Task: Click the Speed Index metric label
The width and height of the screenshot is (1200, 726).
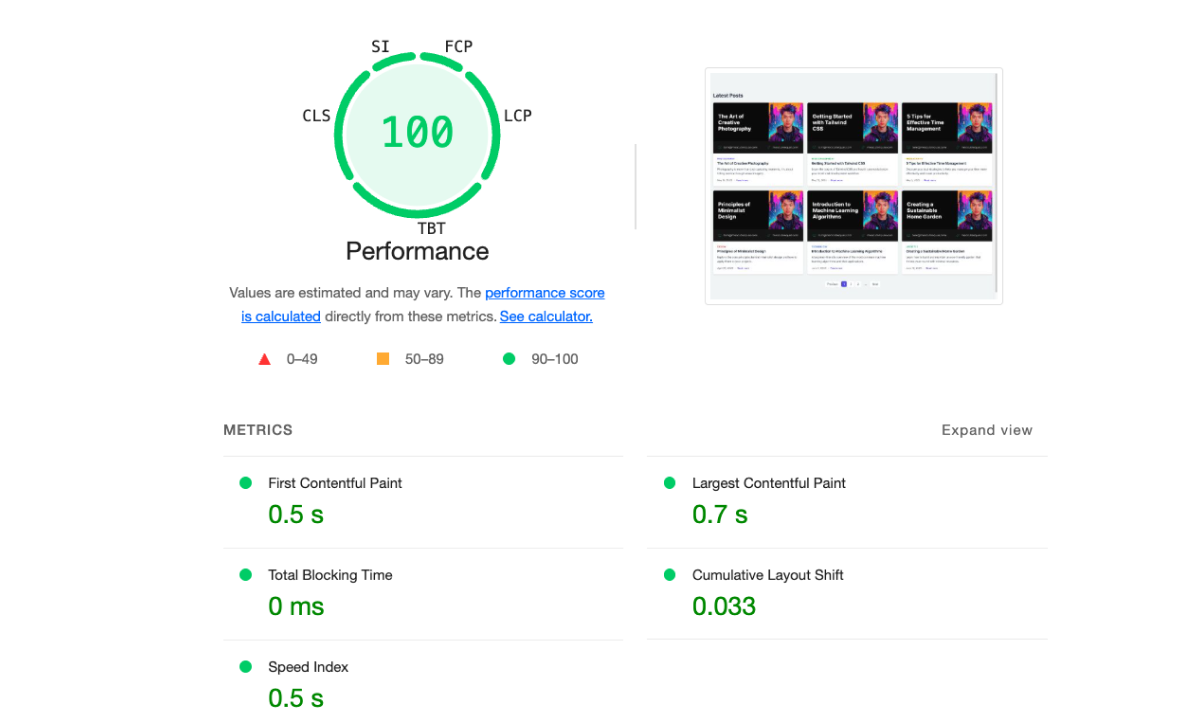Action: click(x=308, y=667)
